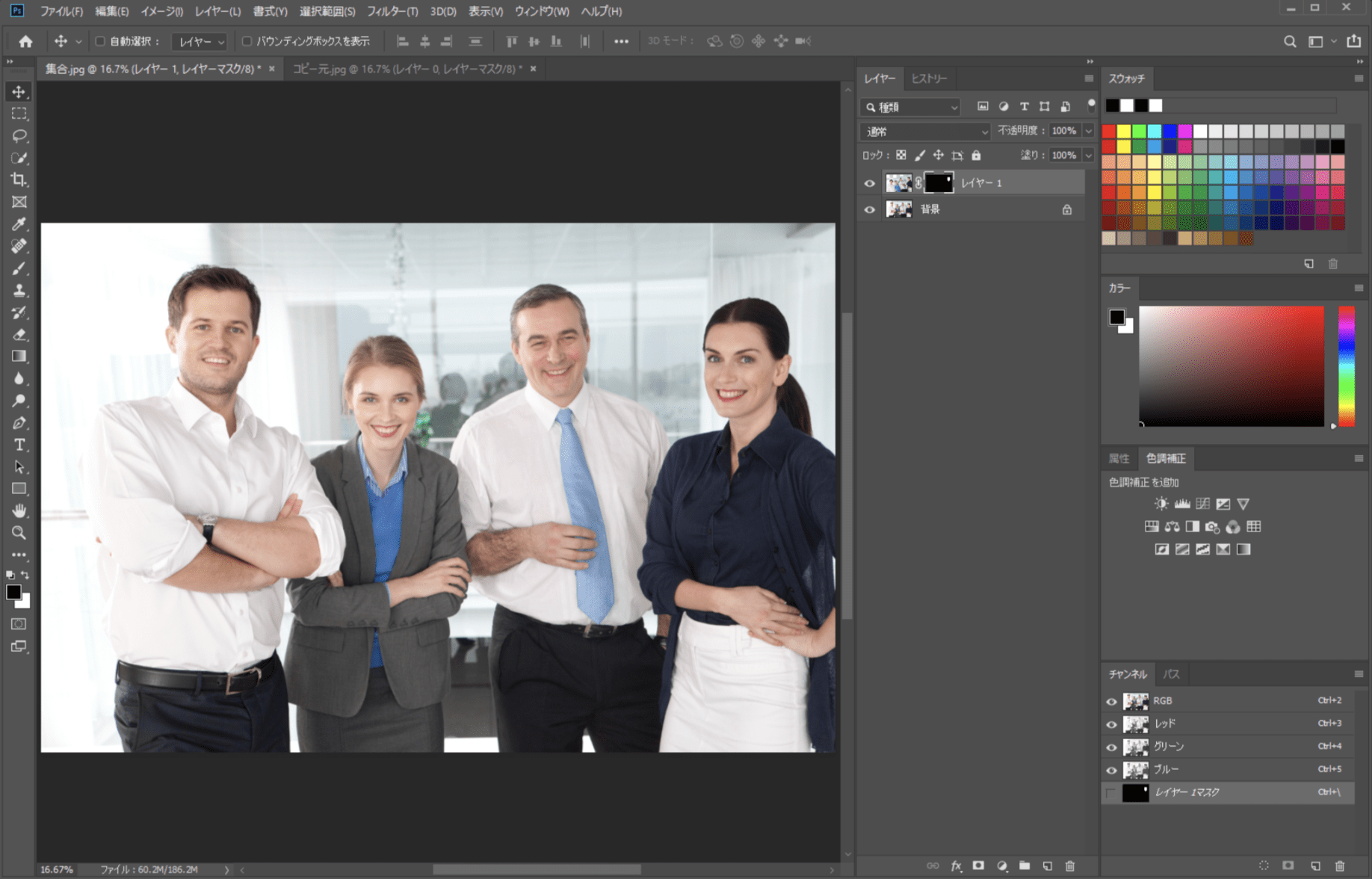Hide the レイヤー 1 layer visibility
This screenshot has width=1372, height=879.
pyautogui.click(x=869, y=183)
